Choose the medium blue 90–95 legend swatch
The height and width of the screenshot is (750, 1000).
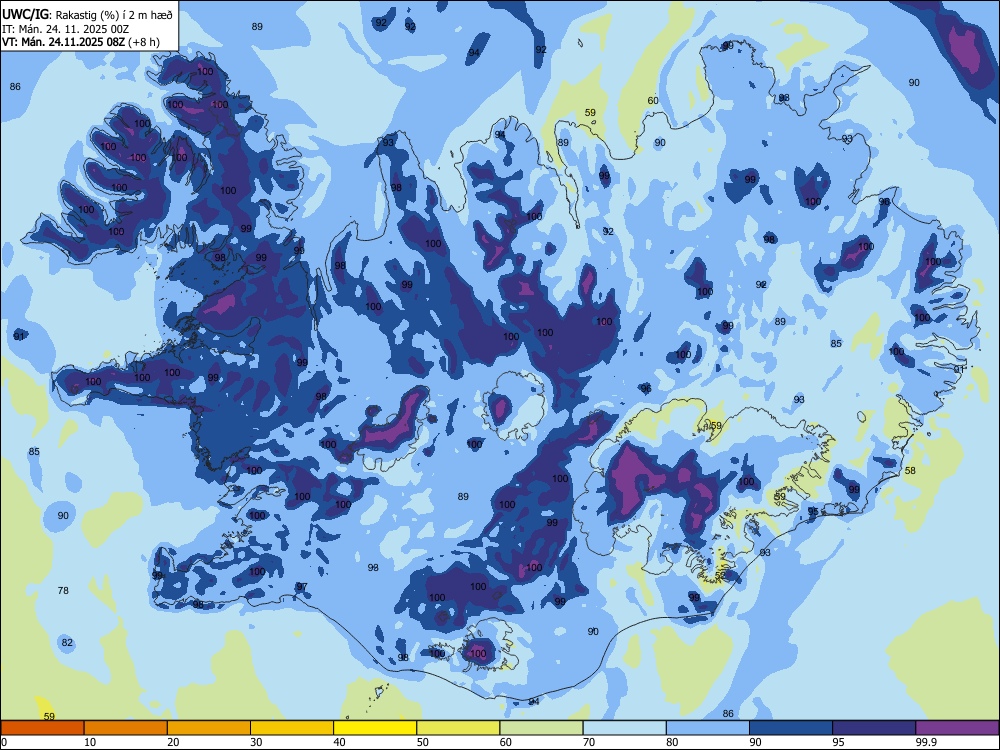(x=791, y=728)
